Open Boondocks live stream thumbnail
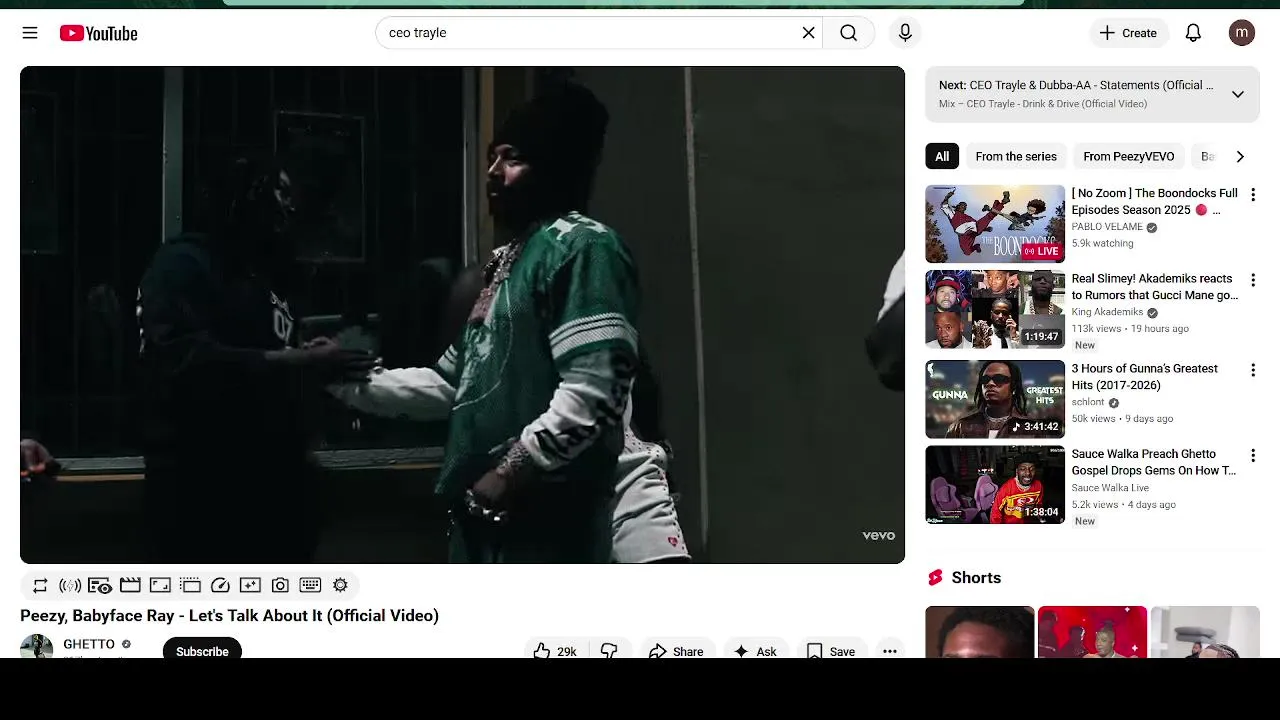The image size is (1280, 720). [x=995, y=224]
